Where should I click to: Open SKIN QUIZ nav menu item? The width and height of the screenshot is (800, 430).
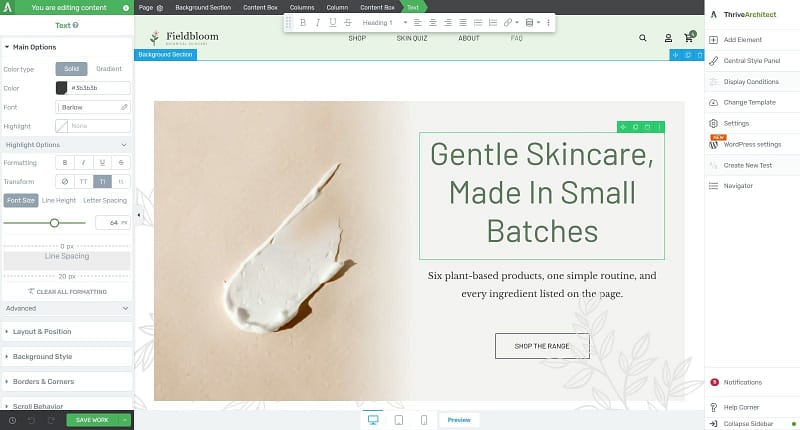point(412,38)
